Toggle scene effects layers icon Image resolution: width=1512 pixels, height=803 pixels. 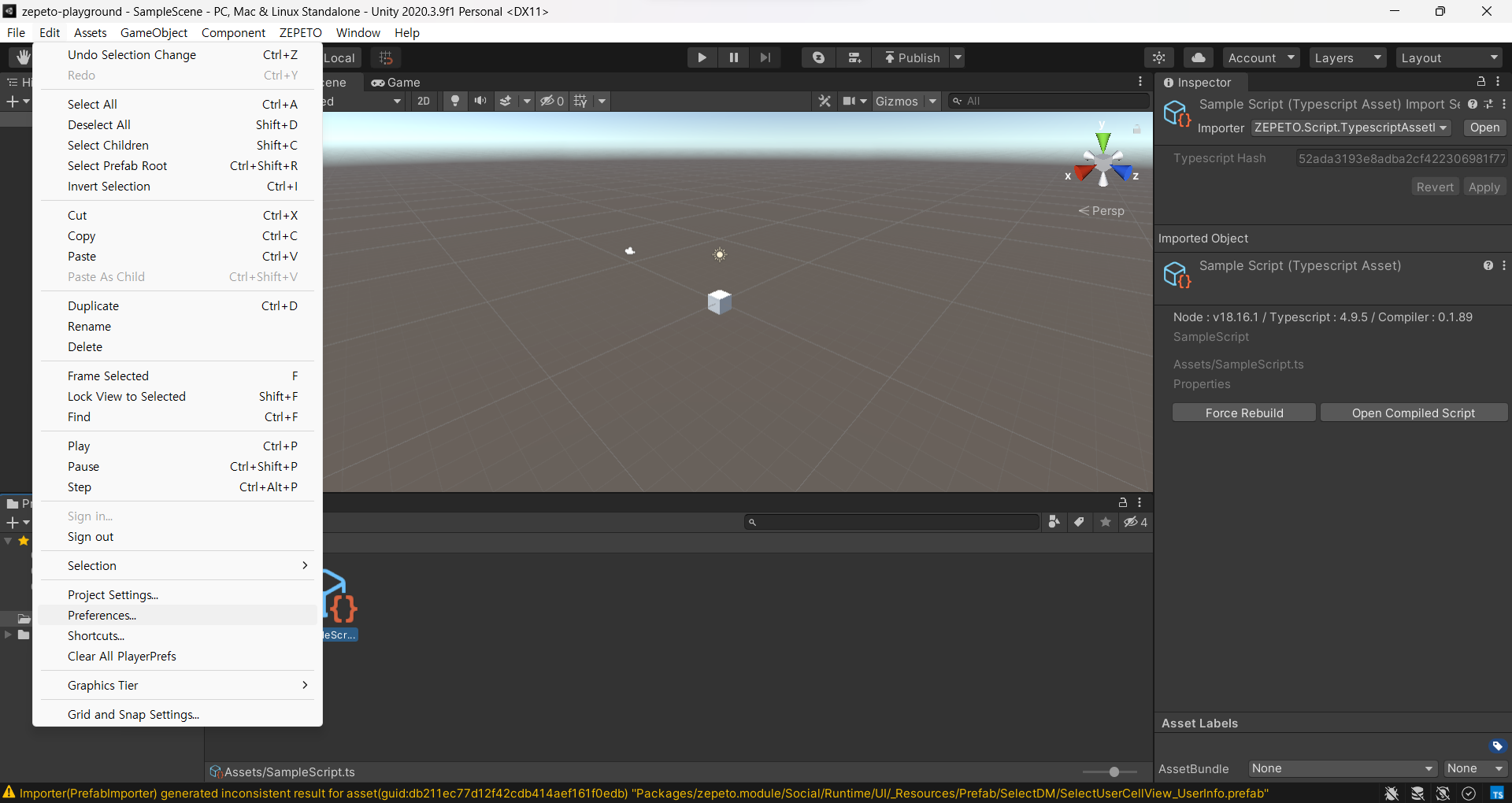pos(506,101)
